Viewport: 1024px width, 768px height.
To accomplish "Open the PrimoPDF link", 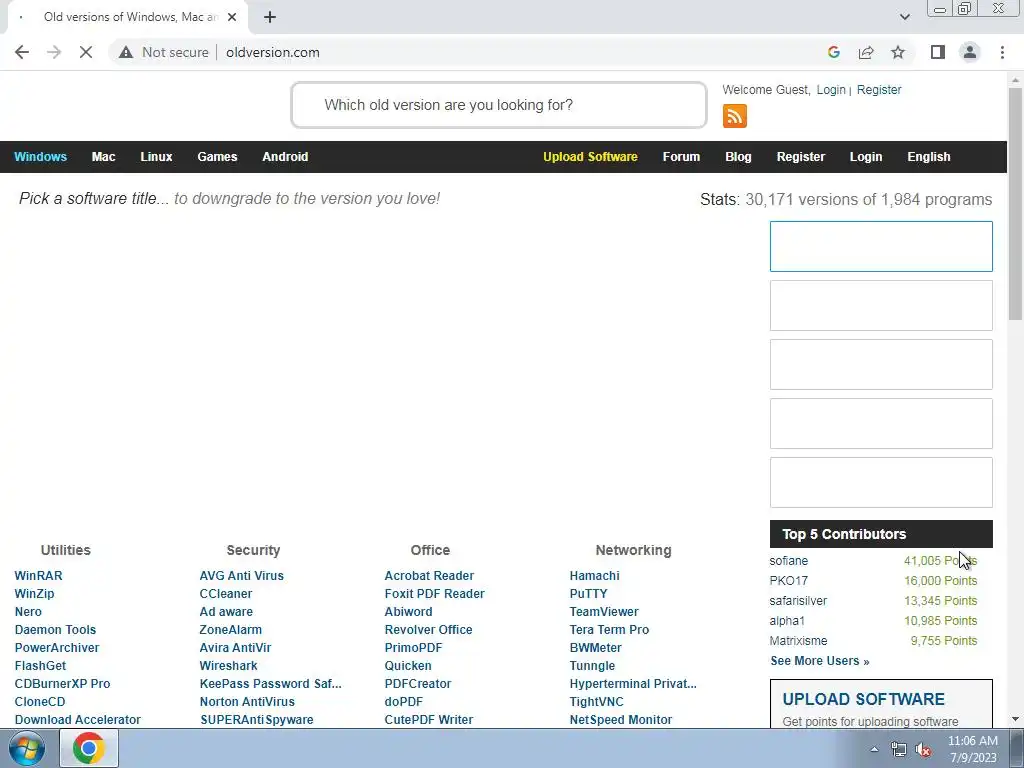I will click(413, 648).
